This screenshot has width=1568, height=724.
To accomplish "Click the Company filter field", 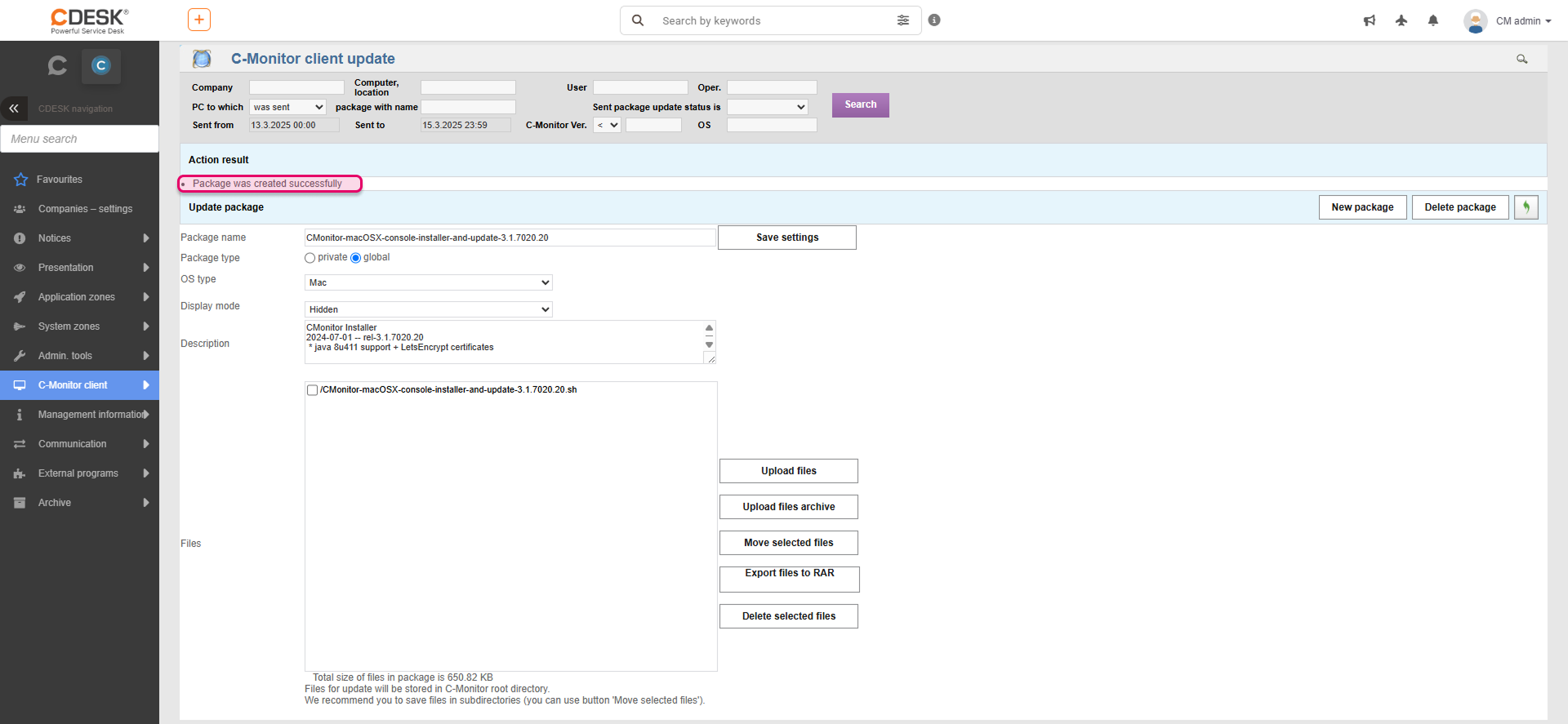I will click(296, 87).
